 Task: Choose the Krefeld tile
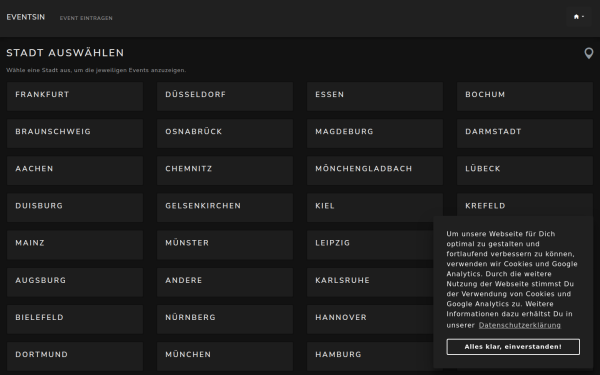click(x=525, y=205)
